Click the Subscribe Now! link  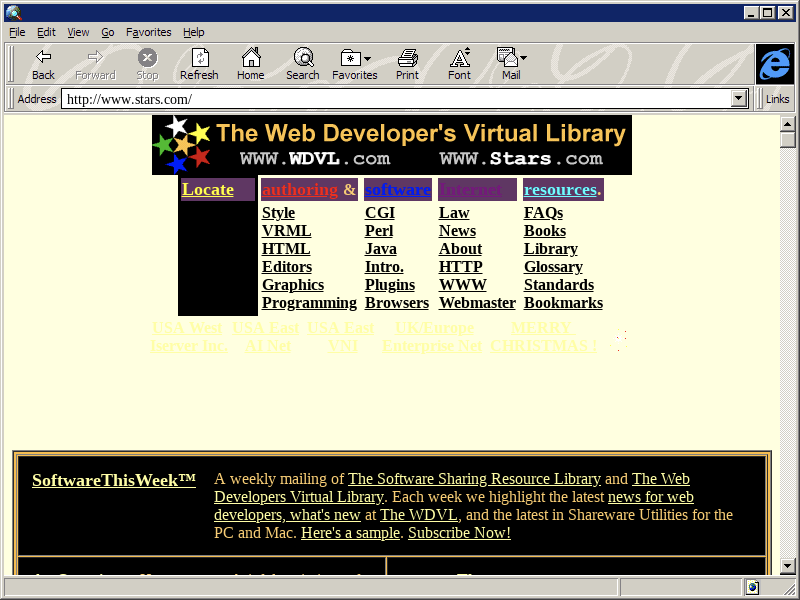click(459, 533)
